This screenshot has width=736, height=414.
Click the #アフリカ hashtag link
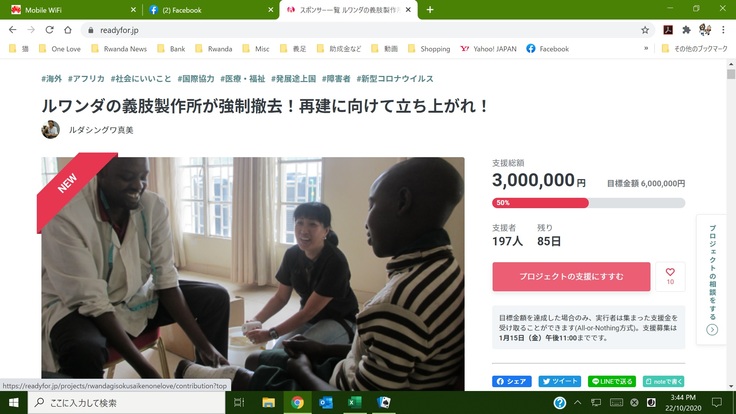(x=88, y=78)
